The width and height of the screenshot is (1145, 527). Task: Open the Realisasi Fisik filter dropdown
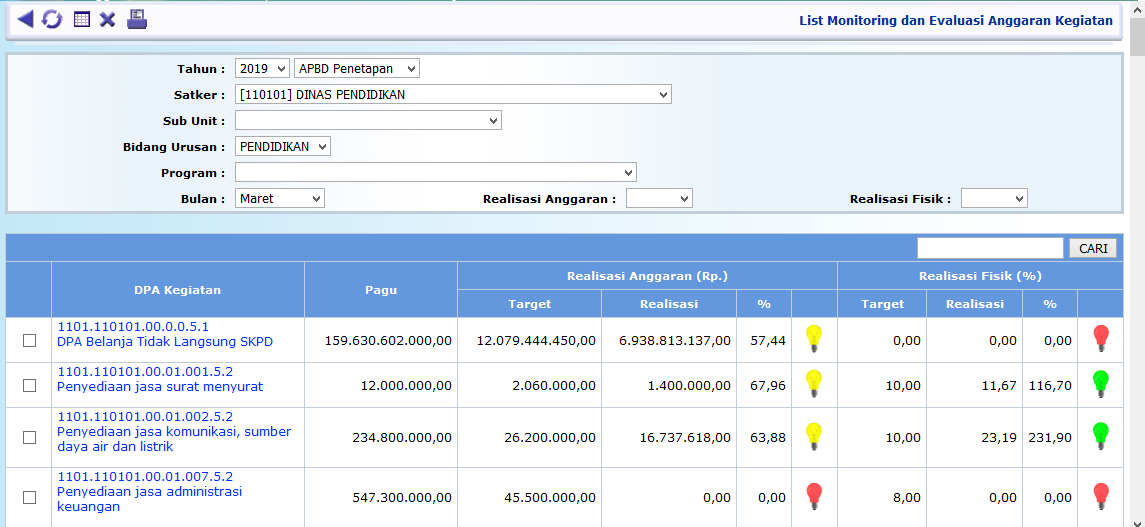pyautogui.click(x=994, y=199)
